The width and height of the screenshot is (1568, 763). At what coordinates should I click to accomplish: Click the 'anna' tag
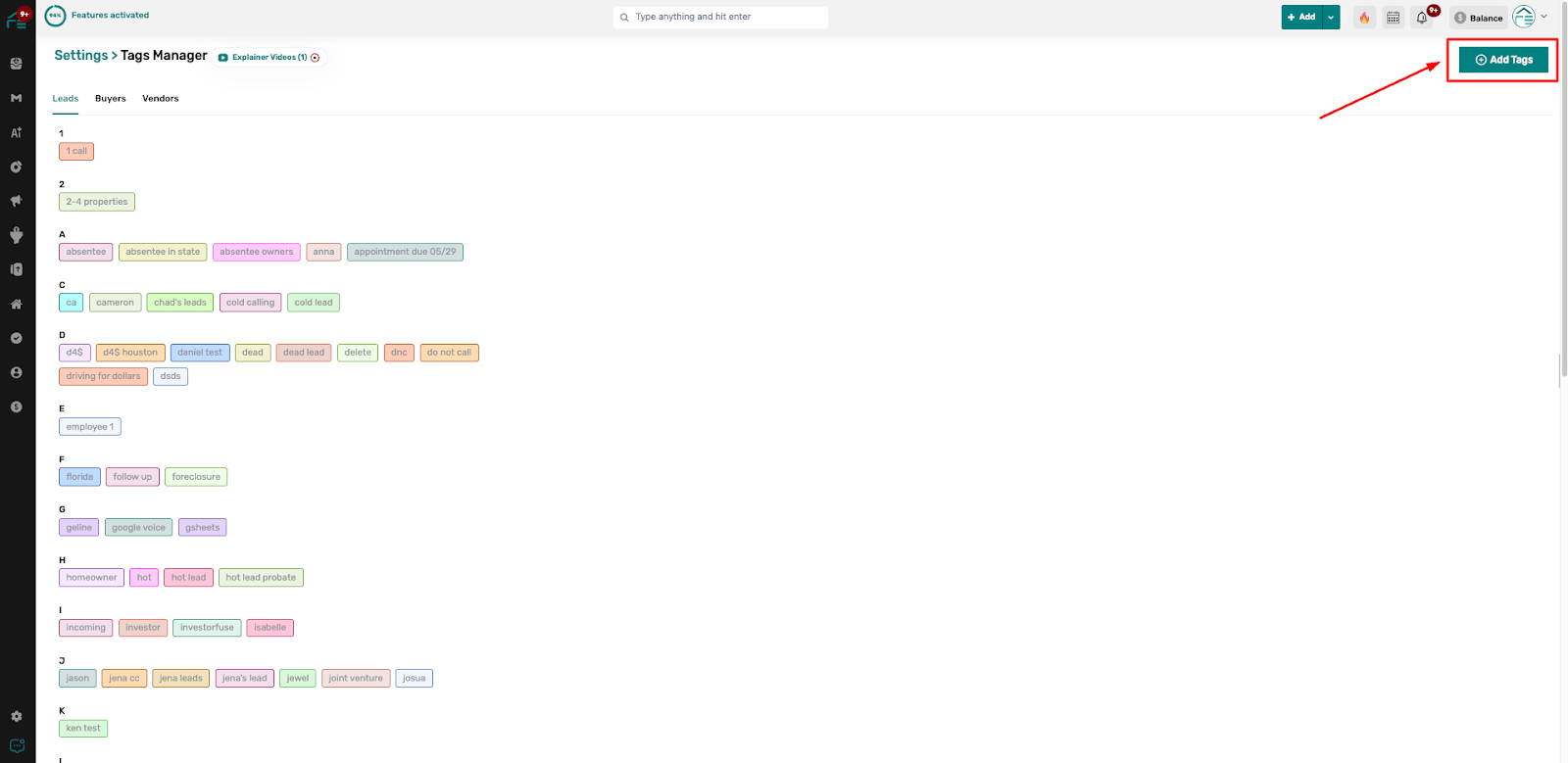tap(323, 253)
